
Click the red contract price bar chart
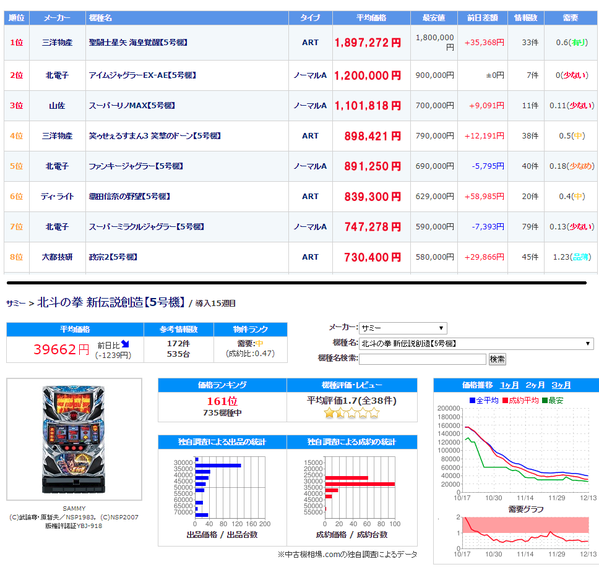[x=351, y=491]
